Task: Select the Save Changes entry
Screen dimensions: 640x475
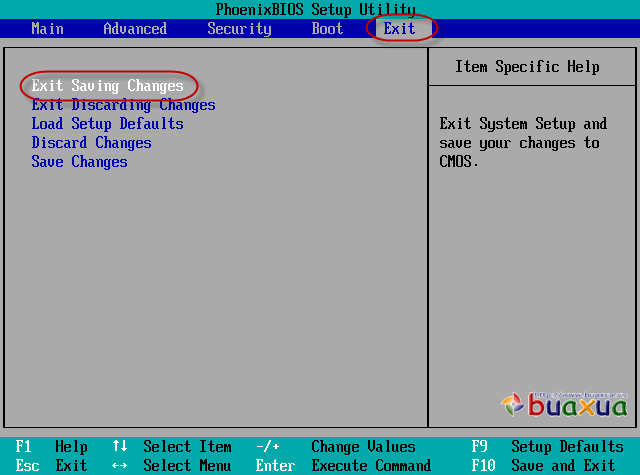Action: point(80,162)
